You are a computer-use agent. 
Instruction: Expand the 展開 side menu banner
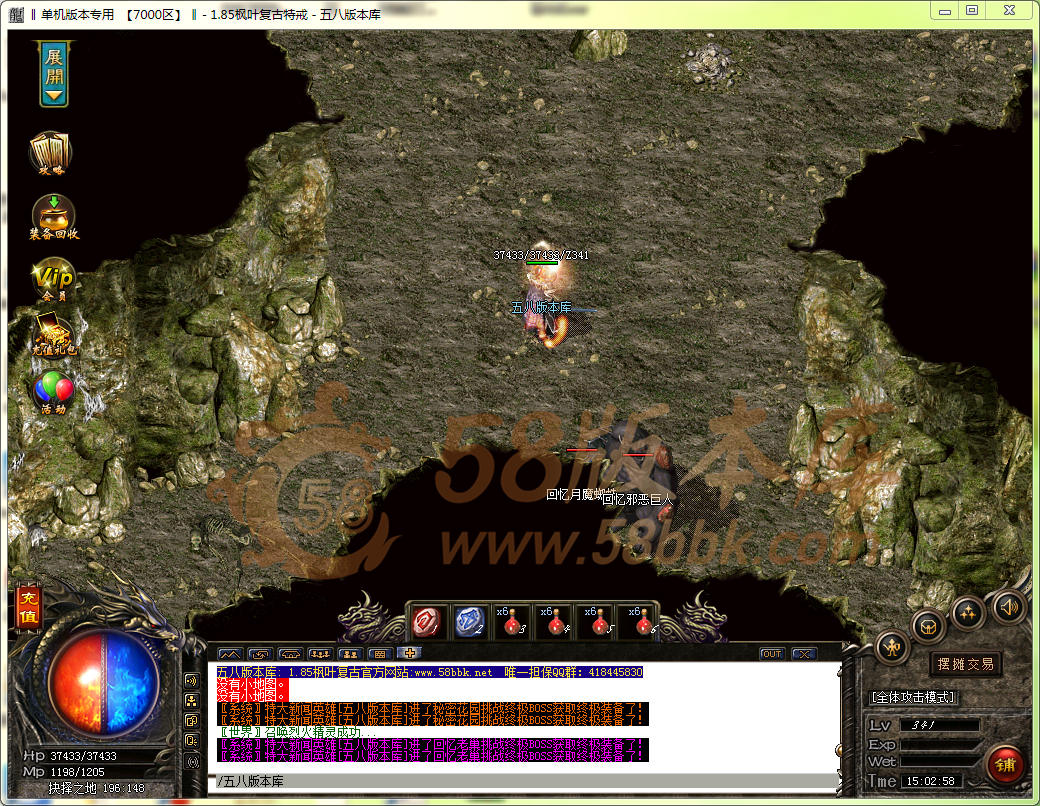(x=54, y=74)
